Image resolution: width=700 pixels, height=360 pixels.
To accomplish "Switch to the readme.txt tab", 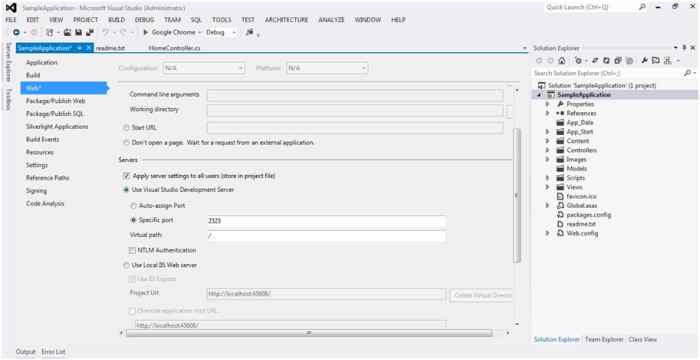I will tap(110, 48).
